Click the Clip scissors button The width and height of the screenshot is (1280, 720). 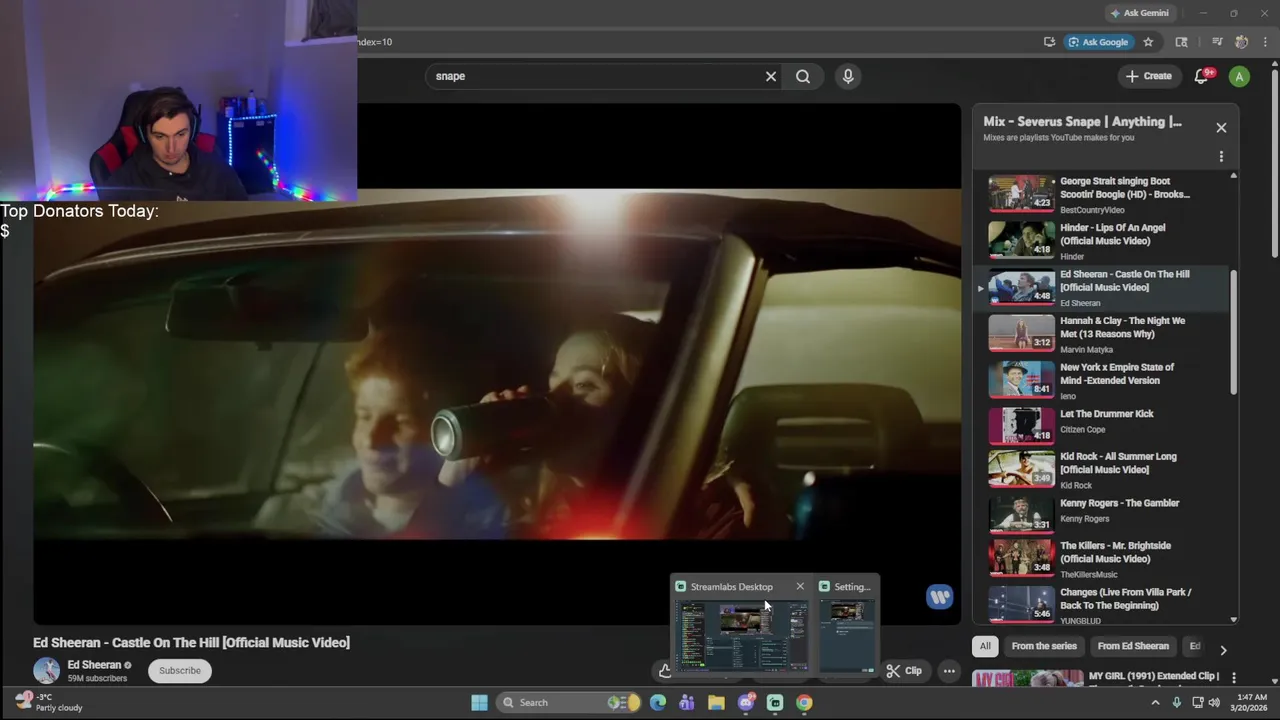pos(905,671)
